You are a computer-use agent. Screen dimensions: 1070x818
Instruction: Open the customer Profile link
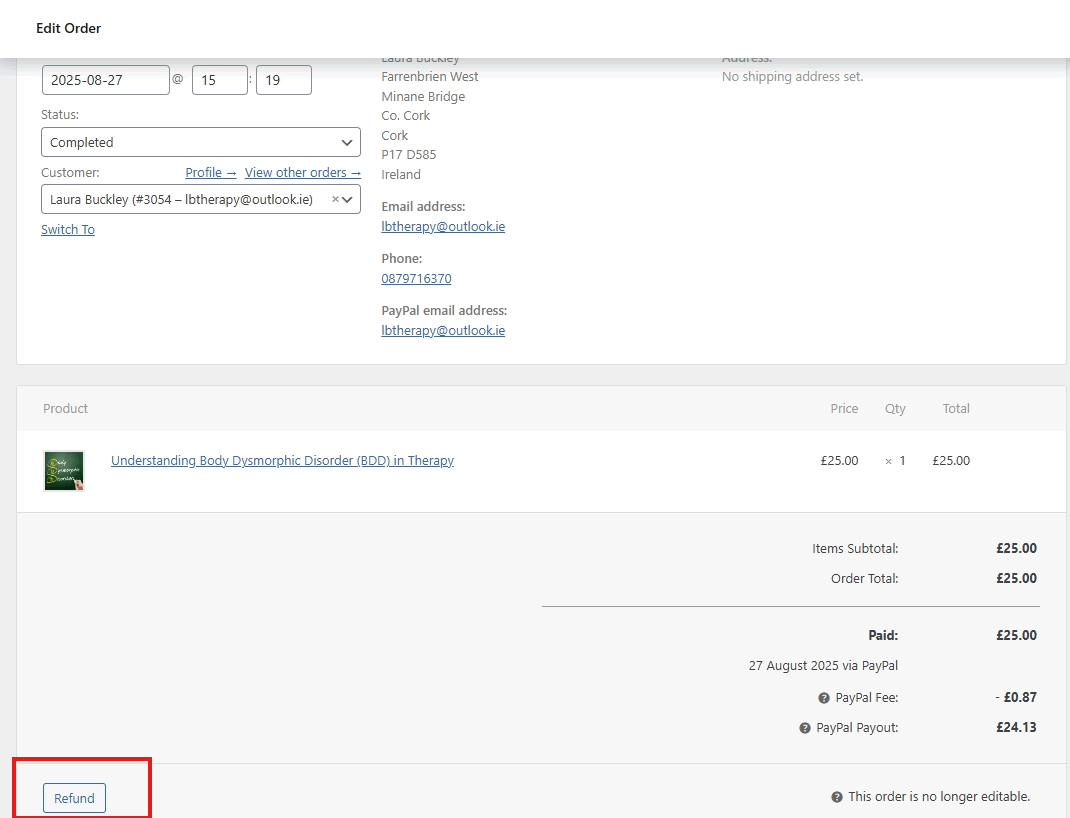coord(211,173)
